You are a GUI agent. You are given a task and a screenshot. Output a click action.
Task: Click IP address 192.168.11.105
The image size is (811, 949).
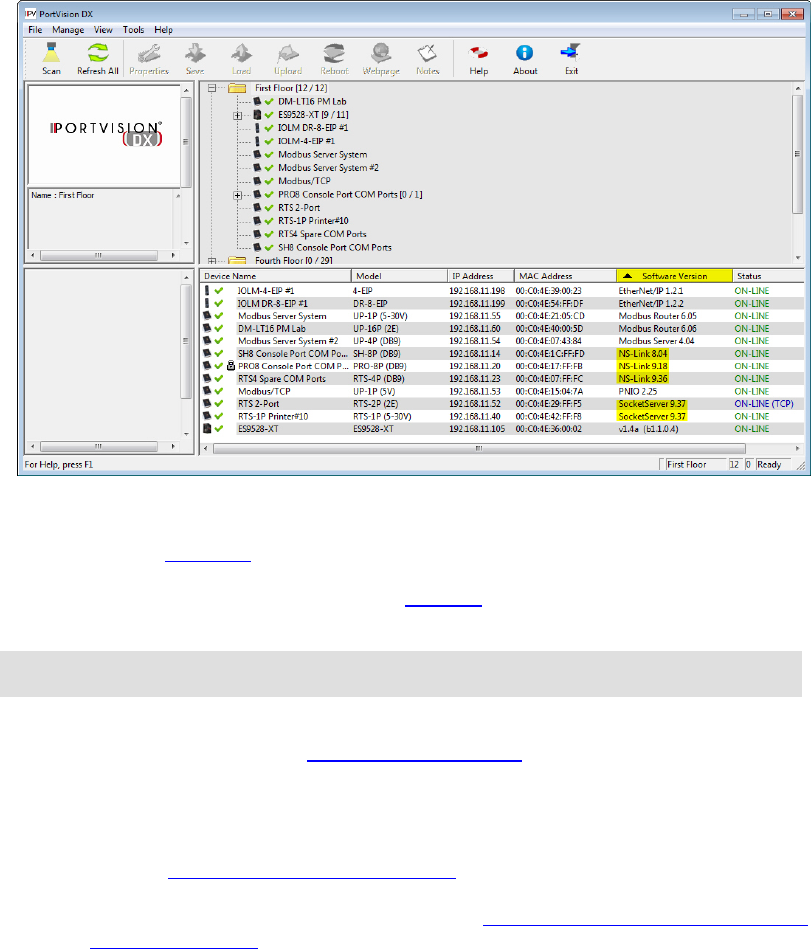(477, 429)
